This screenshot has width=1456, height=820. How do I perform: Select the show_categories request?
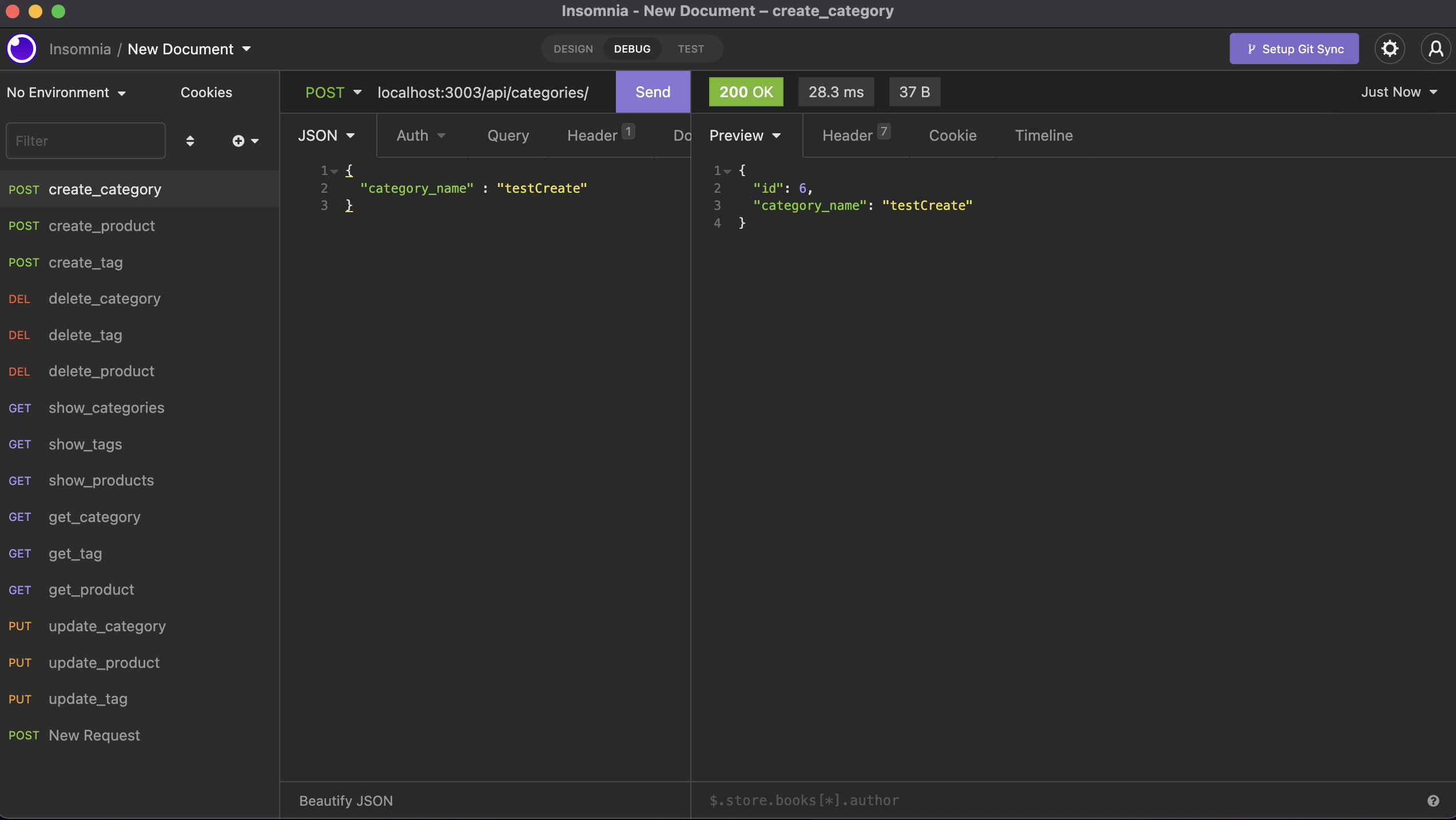pos(140,408)
